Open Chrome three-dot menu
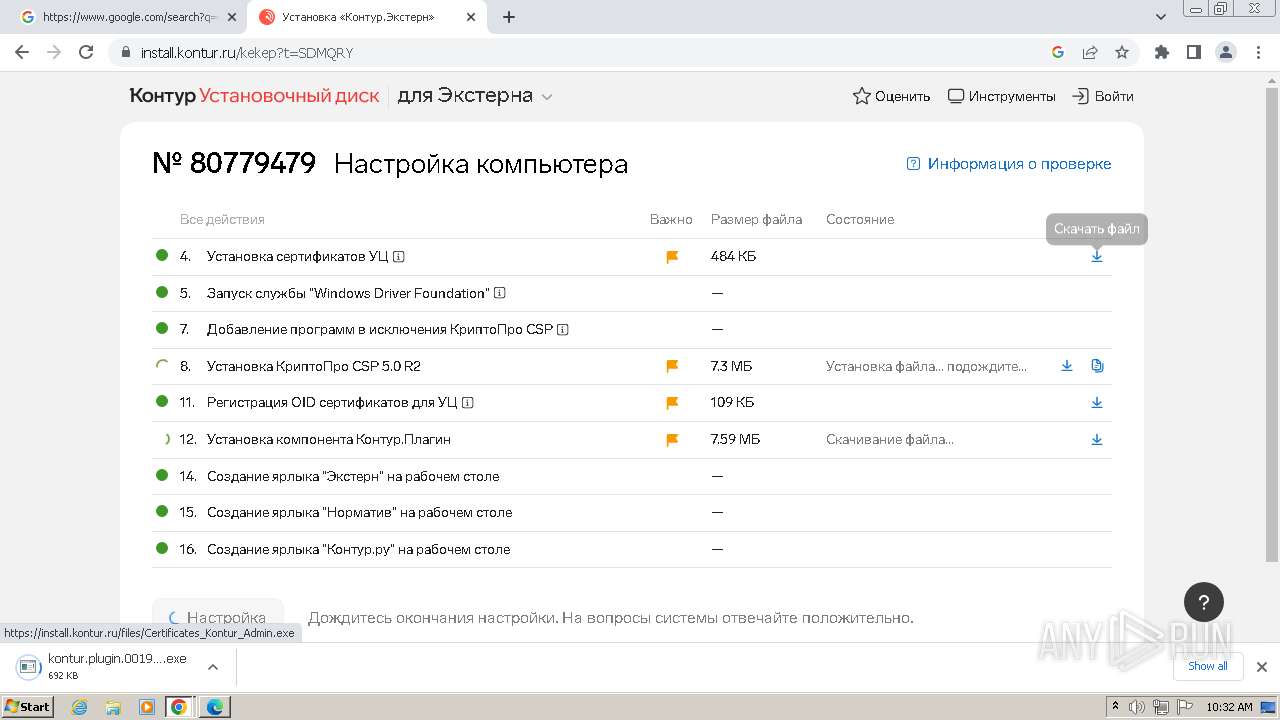 tap(1257, 52)
